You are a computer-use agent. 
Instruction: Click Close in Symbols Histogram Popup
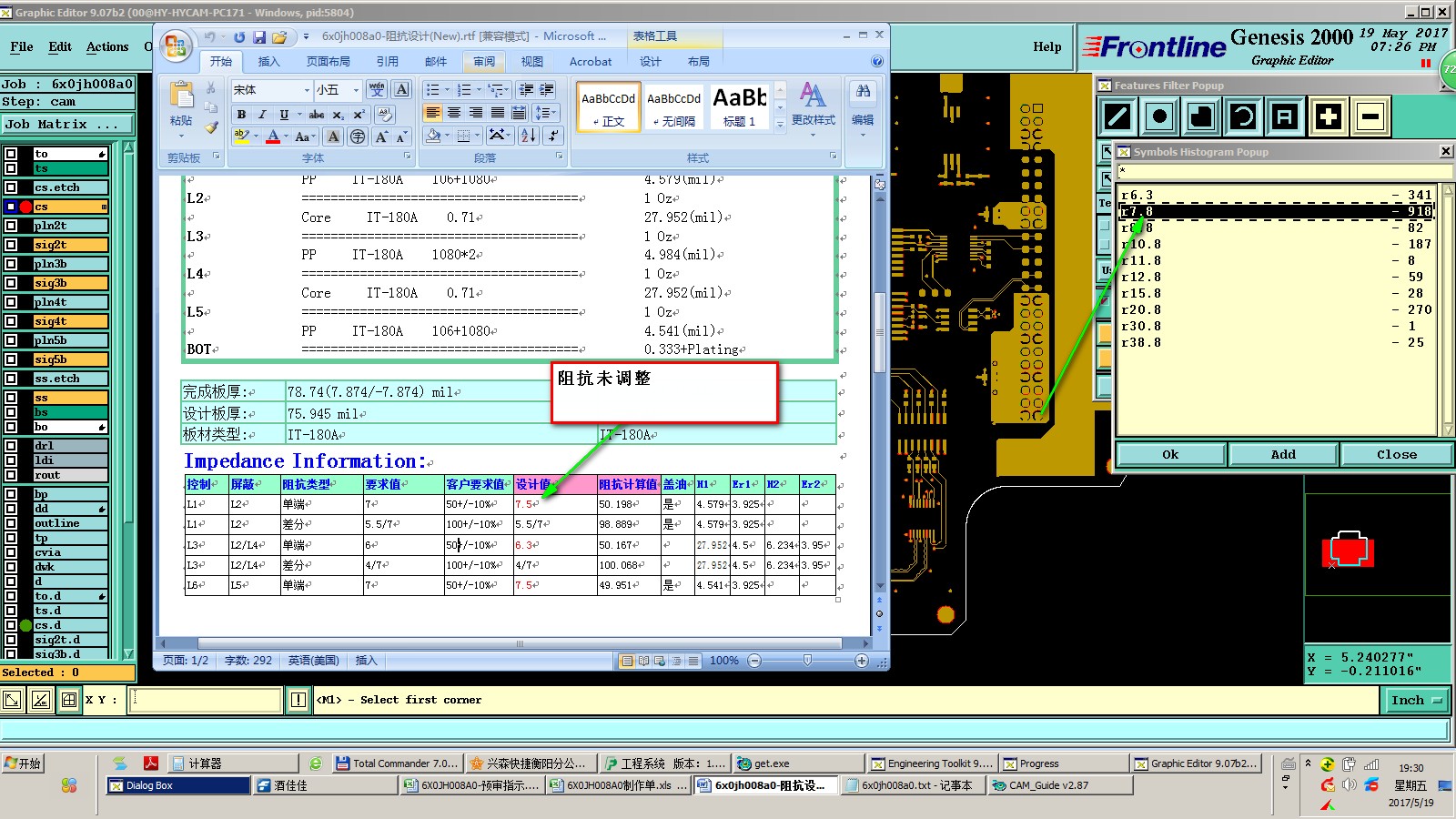[x=1396, y=454]
